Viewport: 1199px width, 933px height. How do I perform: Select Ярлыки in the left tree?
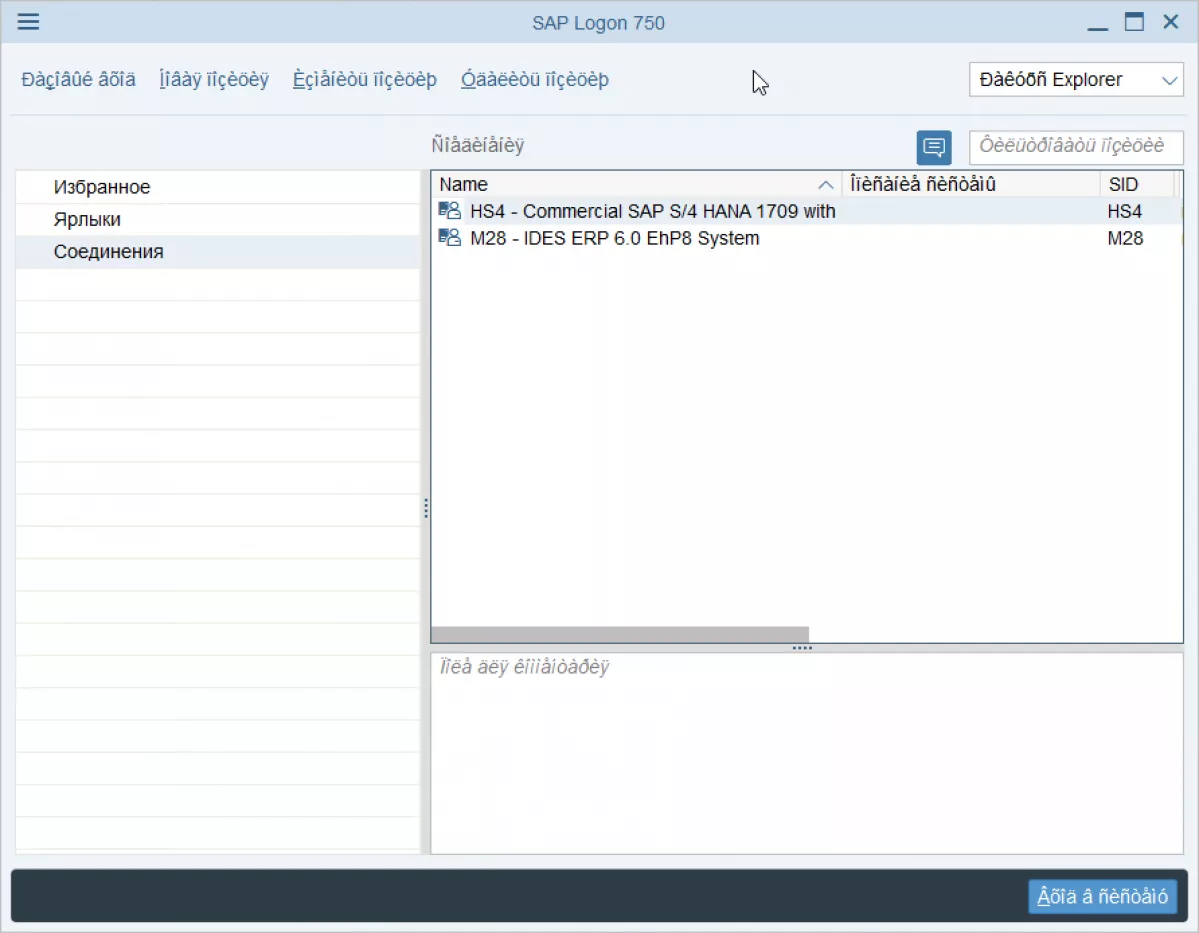coord(218,219)
